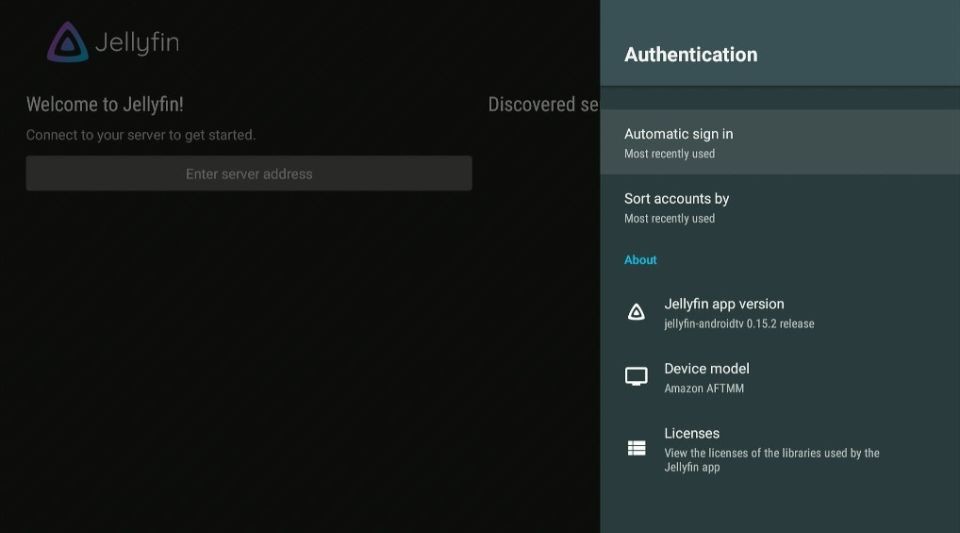Click the Jellyfin app version row

click(780, 313)
